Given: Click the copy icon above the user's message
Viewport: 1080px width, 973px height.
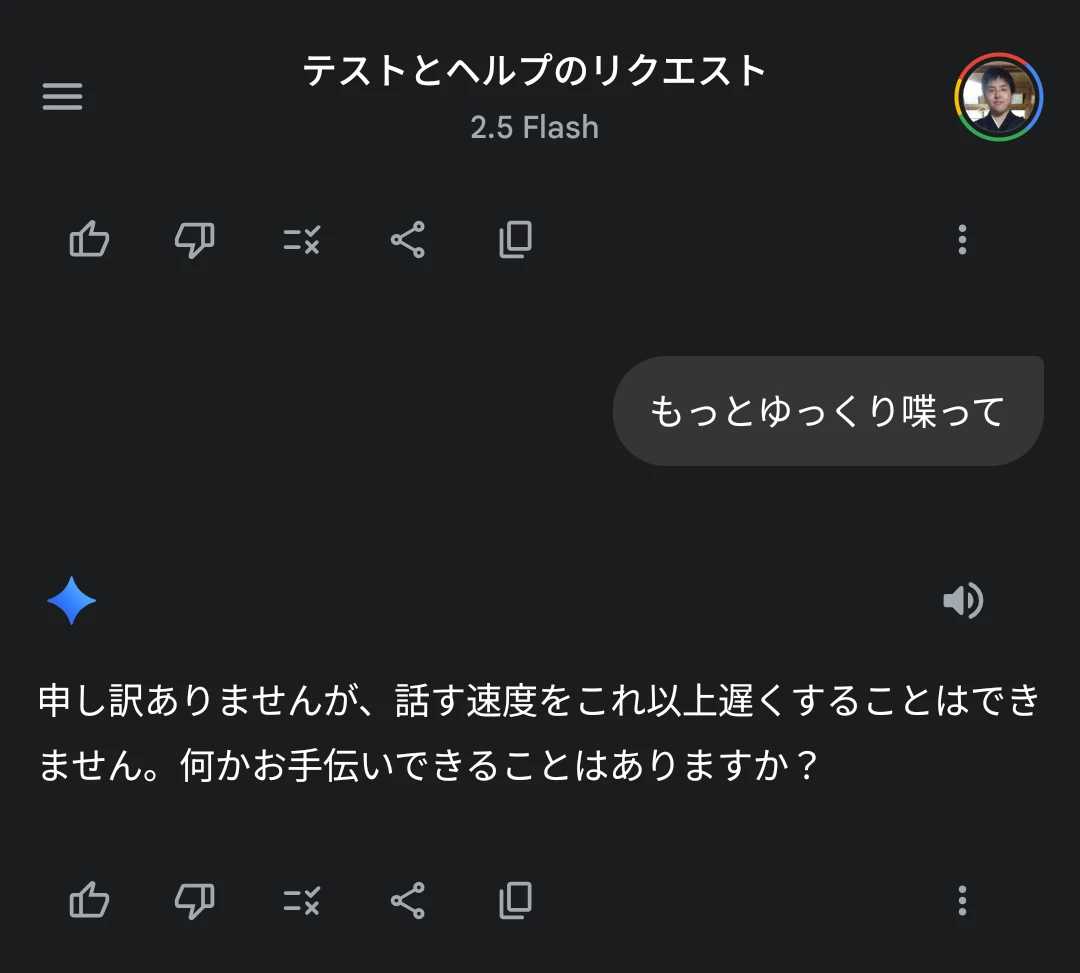Looking at the screenshot, I should (x=515, y=240).
